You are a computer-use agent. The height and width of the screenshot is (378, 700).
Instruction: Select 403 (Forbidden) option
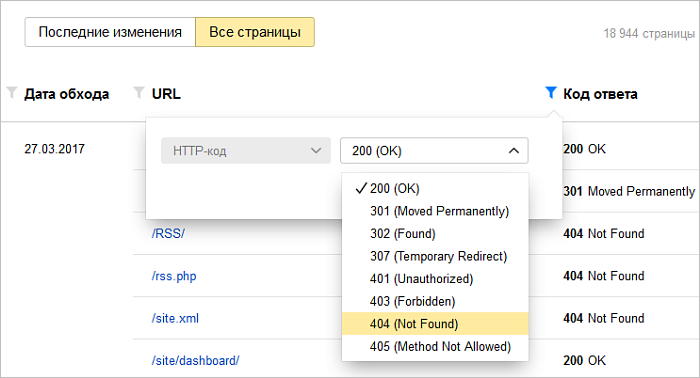[435, 301]
